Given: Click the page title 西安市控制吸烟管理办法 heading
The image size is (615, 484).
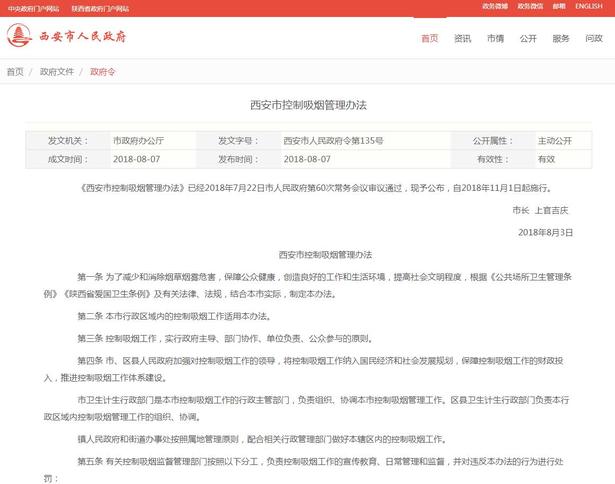Looking at the screenshot, I should click(308, 105).
